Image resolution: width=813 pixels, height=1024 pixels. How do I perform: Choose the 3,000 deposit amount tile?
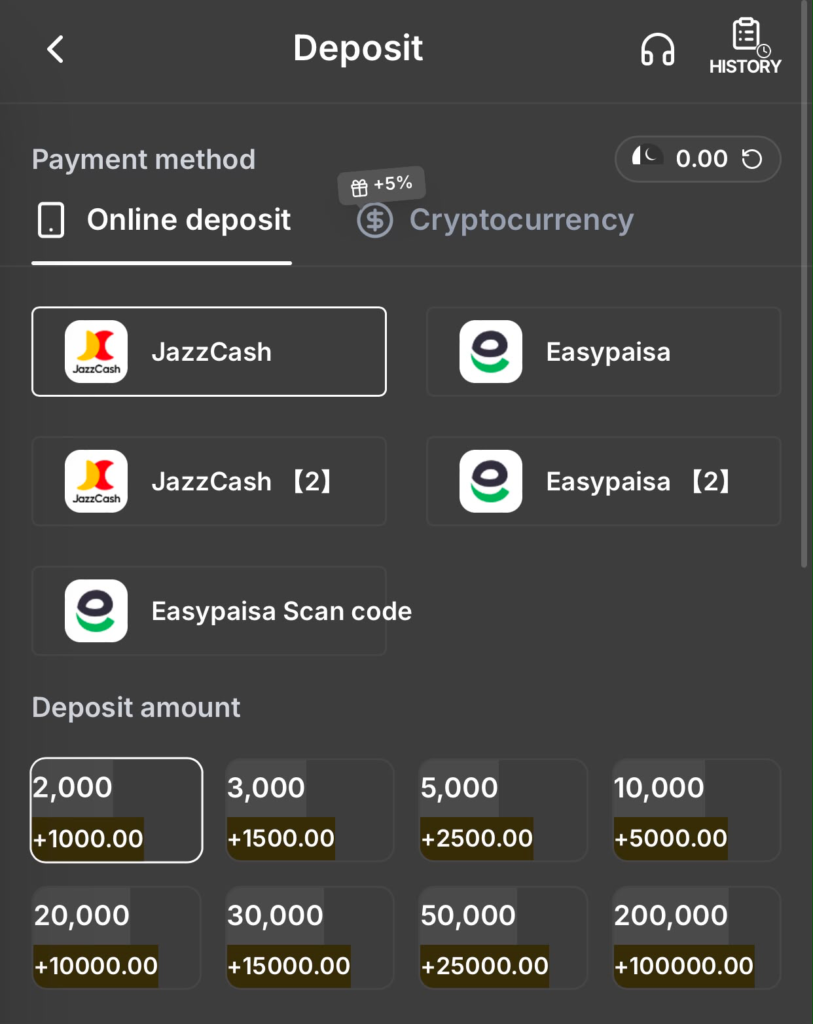click(x=310, y=810)
